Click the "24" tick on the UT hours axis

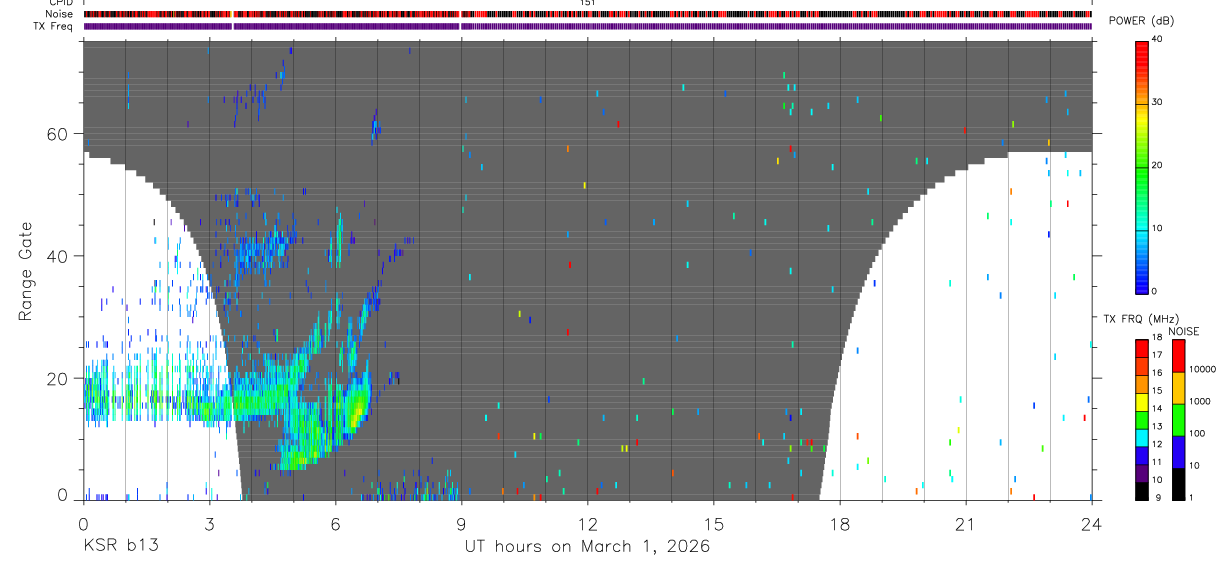[x=1091, y=523]
